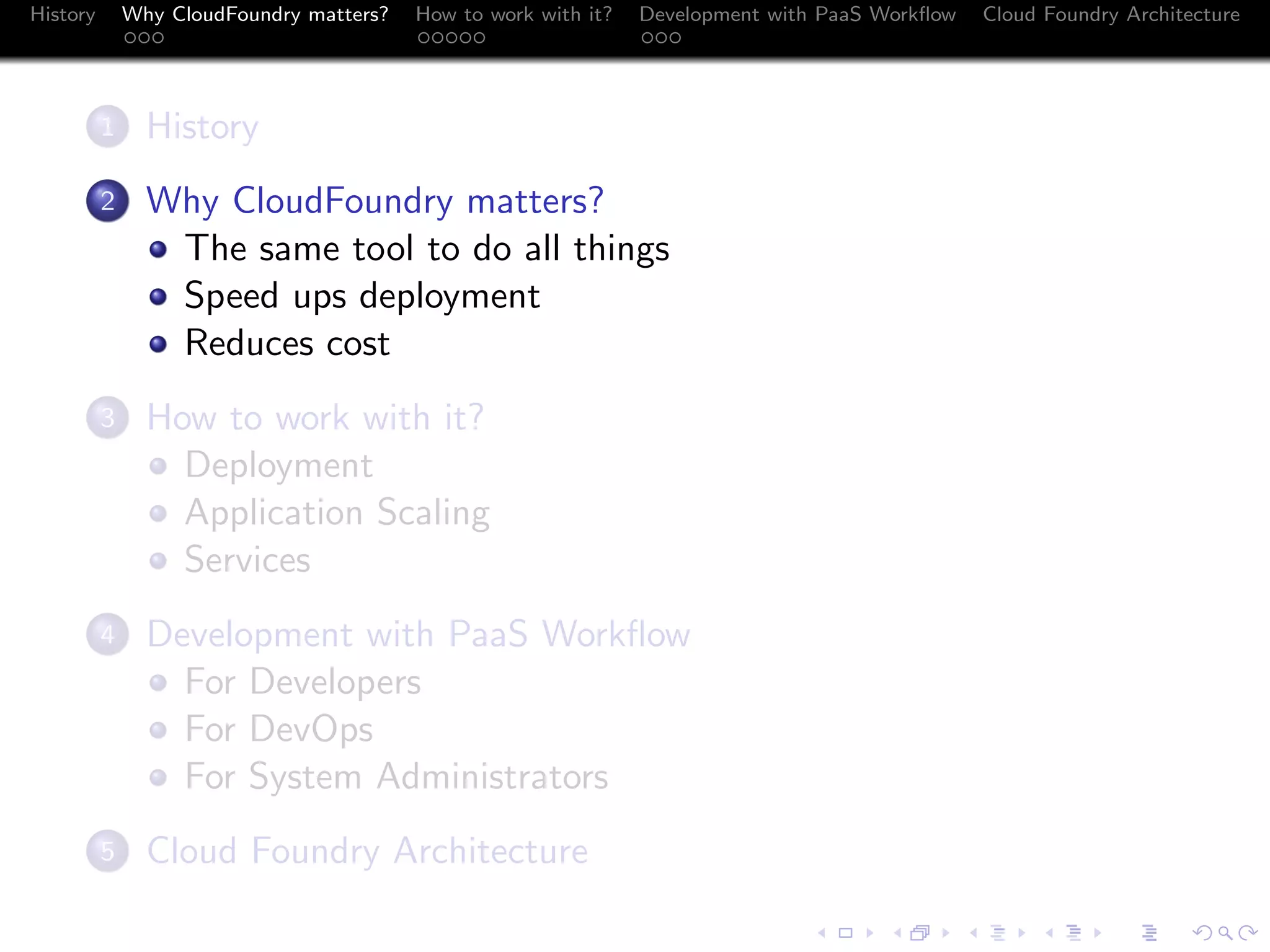Jump to 'How to work with it?' outline heading
Viewport: 1270px width, 952px height.
[315, 417]
